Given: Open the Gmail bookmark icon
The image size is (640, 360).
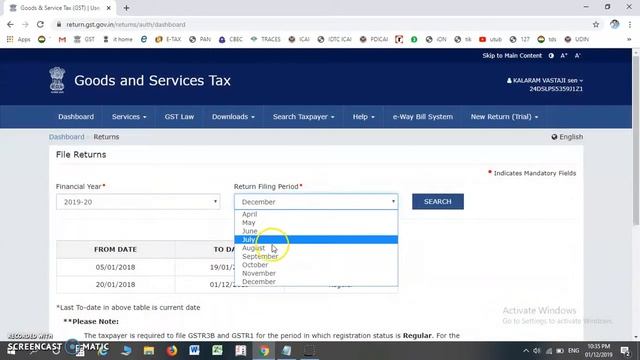Looking at the screenshot, I should [x=62, y=39].
